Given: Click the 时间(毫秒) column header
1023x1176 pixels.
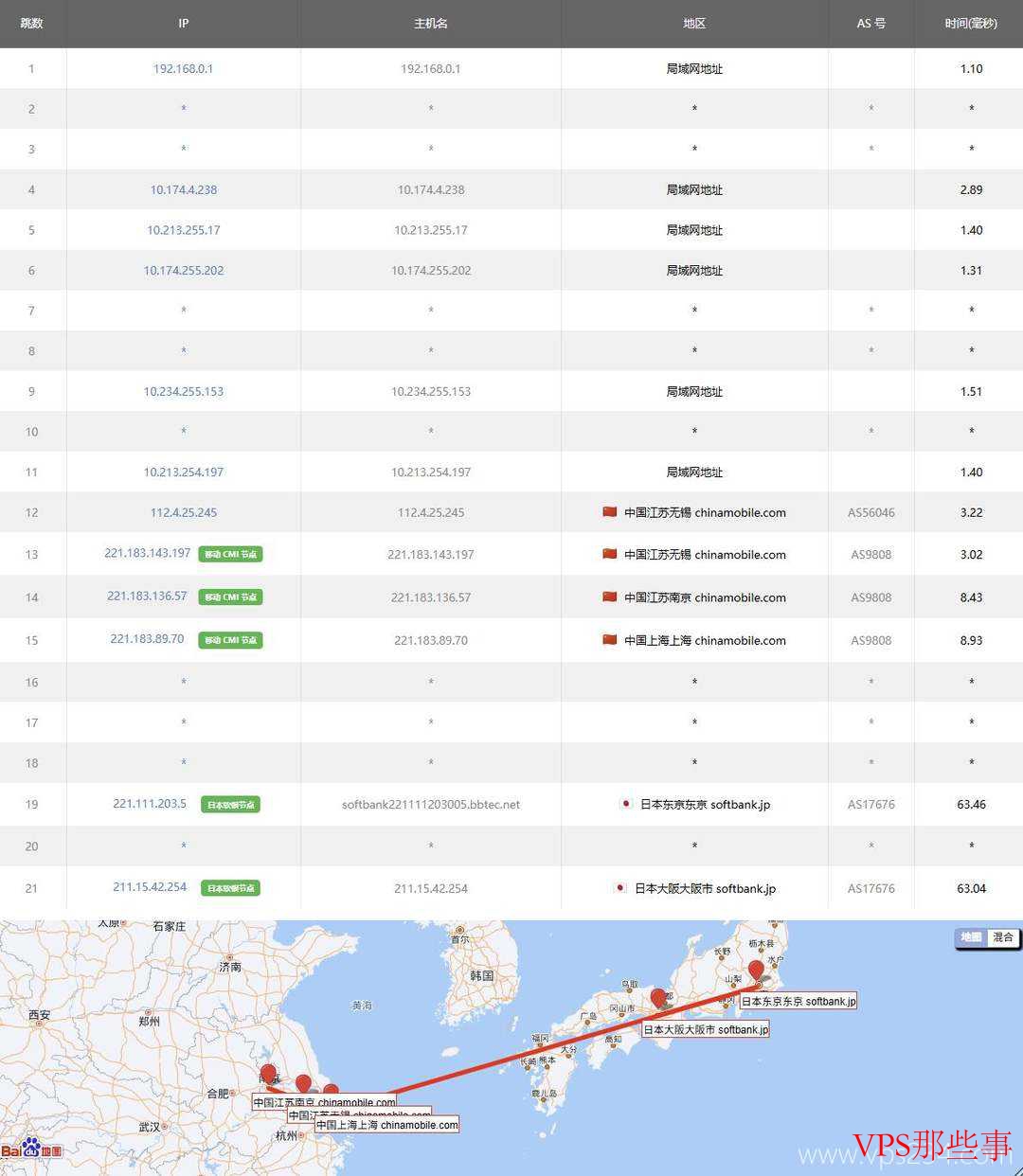Looking at the screenshot, I should [971, 24].
